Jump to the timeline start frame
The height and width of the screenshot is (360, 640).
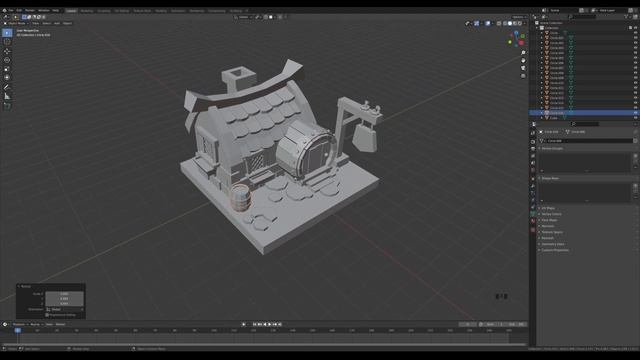point(254,324)
